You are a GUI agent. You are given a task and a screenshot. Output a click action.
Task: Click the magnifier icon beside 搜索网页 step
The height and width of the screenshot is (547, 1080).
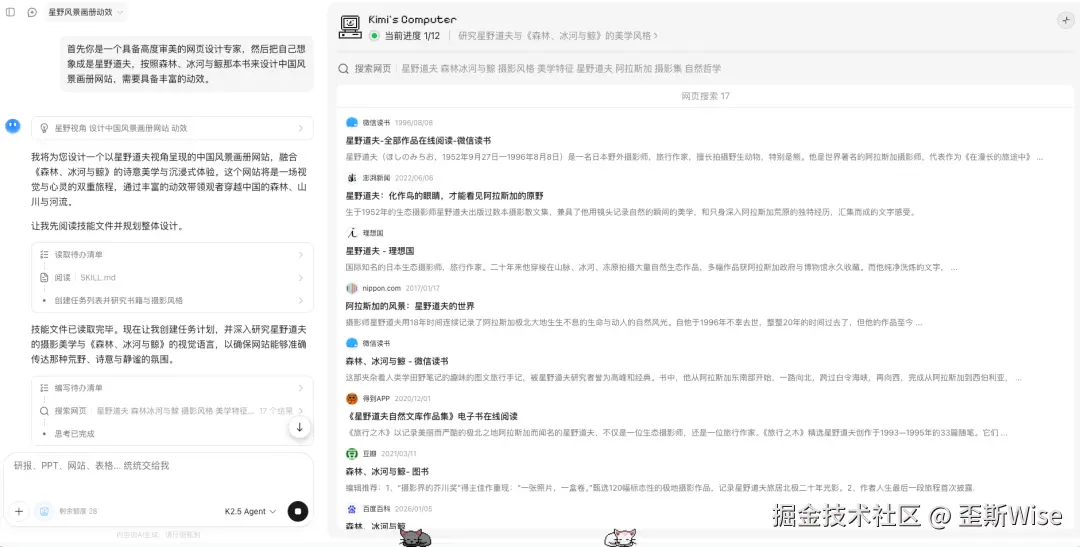[45, 411]
